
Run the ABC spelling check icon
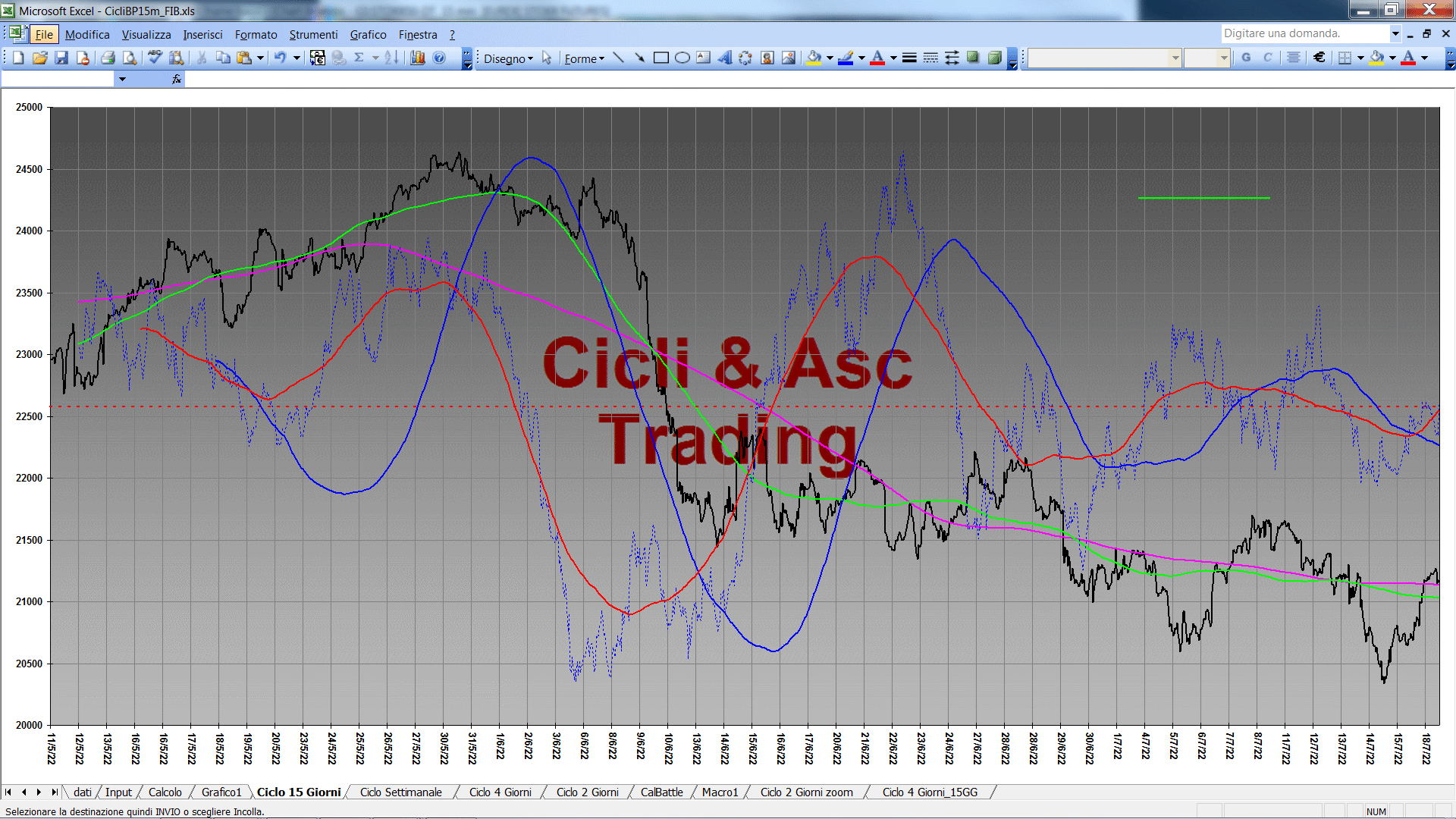155,58
